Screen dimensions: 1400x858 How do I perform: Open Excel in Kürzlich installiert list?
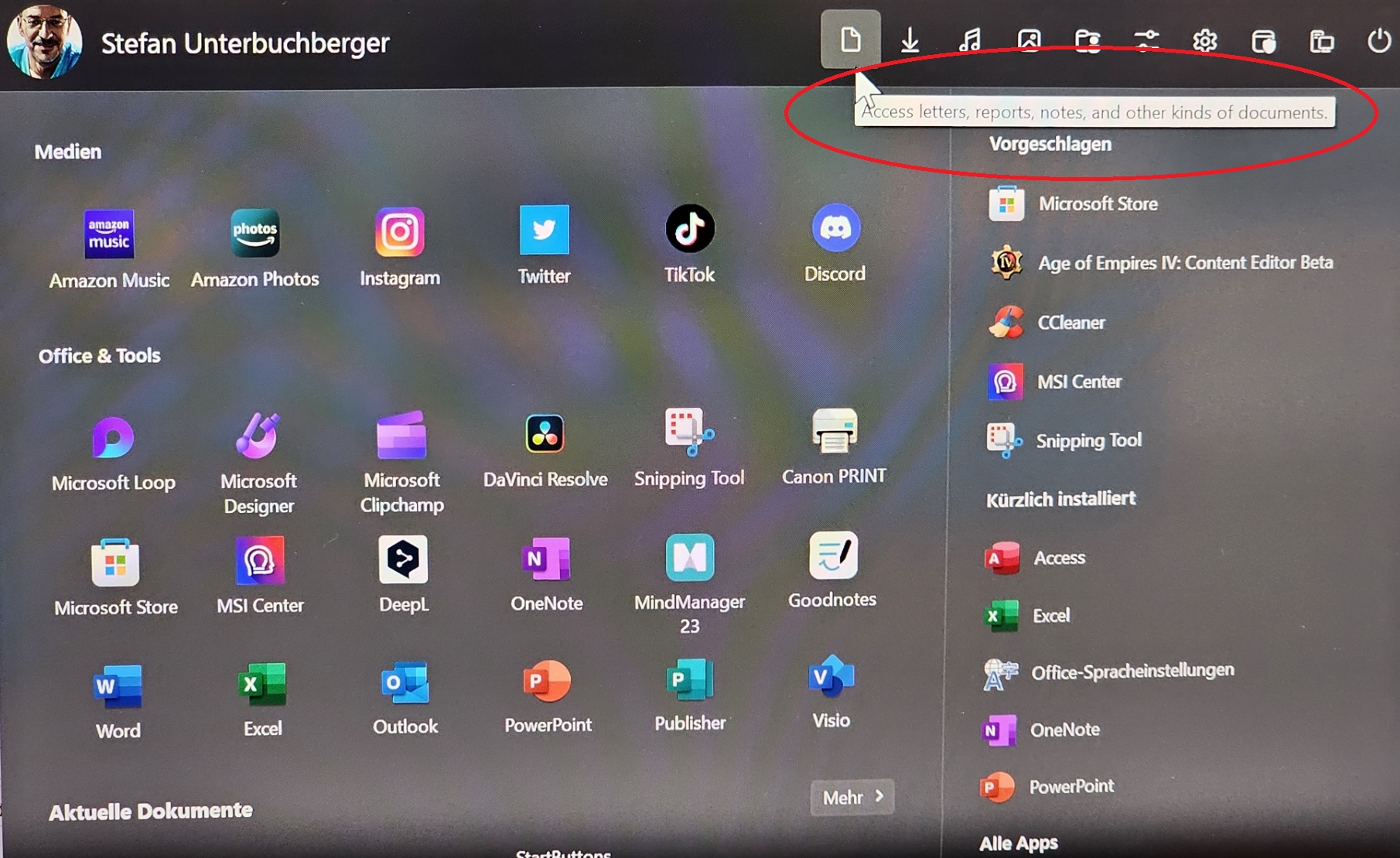pos(1027,616)
